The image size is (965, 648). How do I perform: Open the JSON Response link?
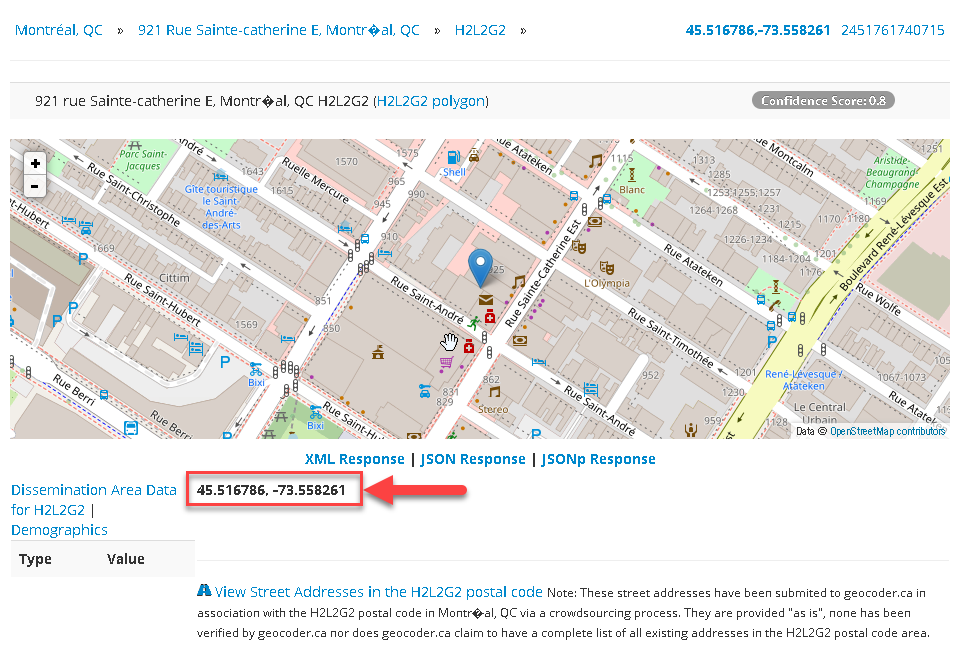(x=473, y=459)
